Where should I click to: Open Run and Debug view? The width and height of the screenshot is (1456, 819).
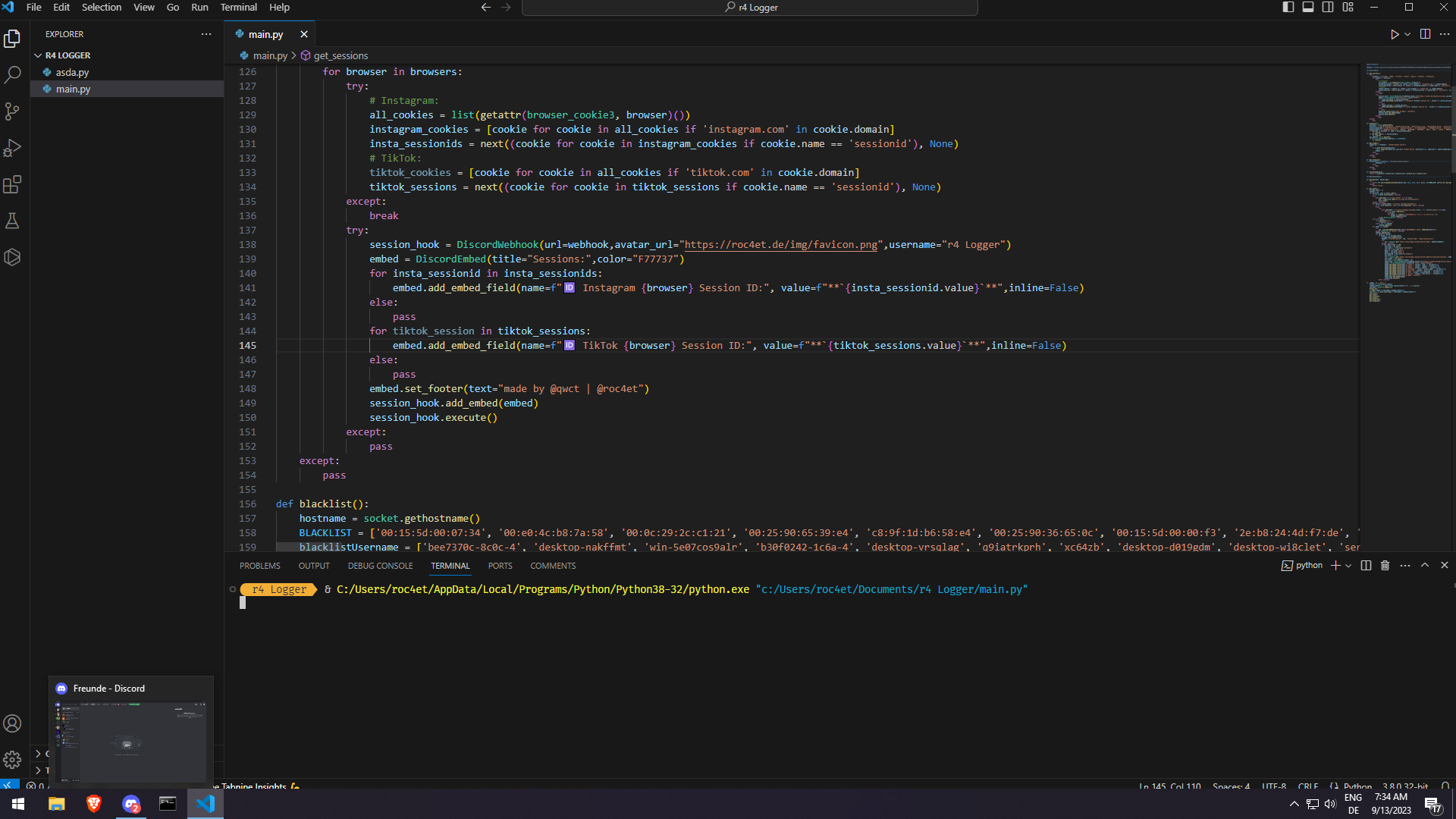pos(12,148)
